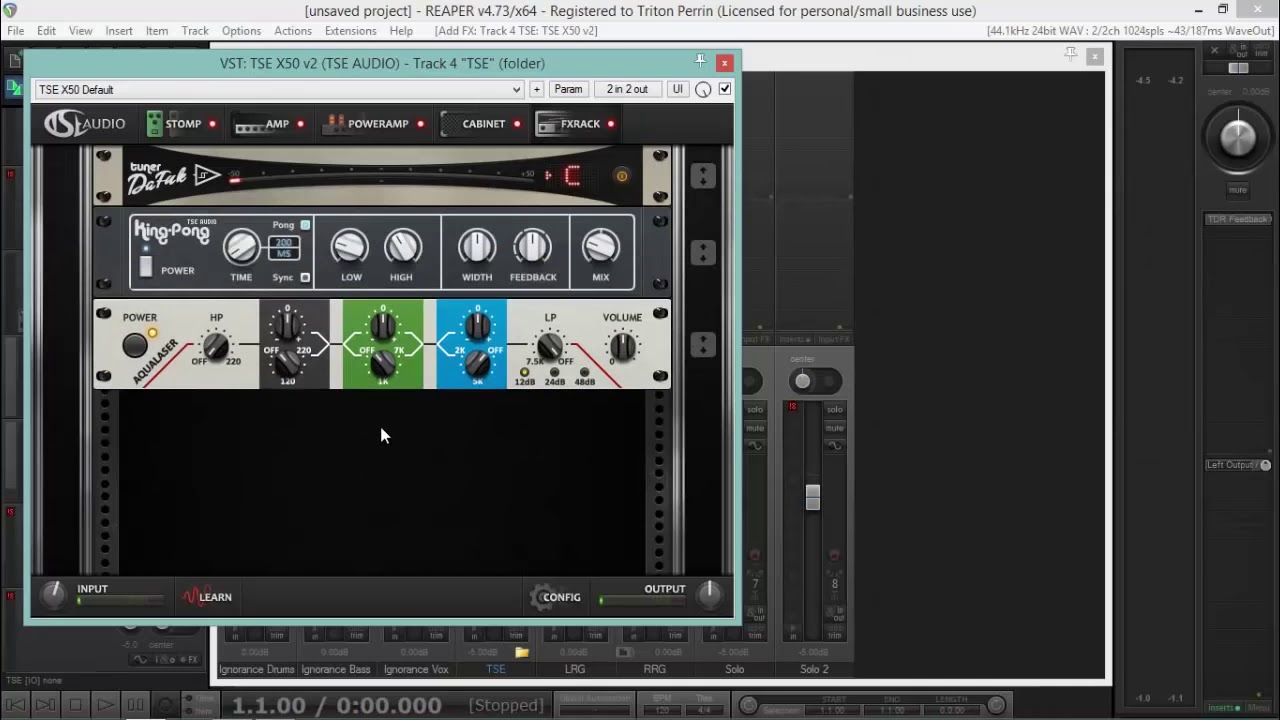The height and width of the screenshot is (720, 1280).
Task: Toggle the FXRACK red power LED
Action: pyautogui.click(x=611, y=124)
